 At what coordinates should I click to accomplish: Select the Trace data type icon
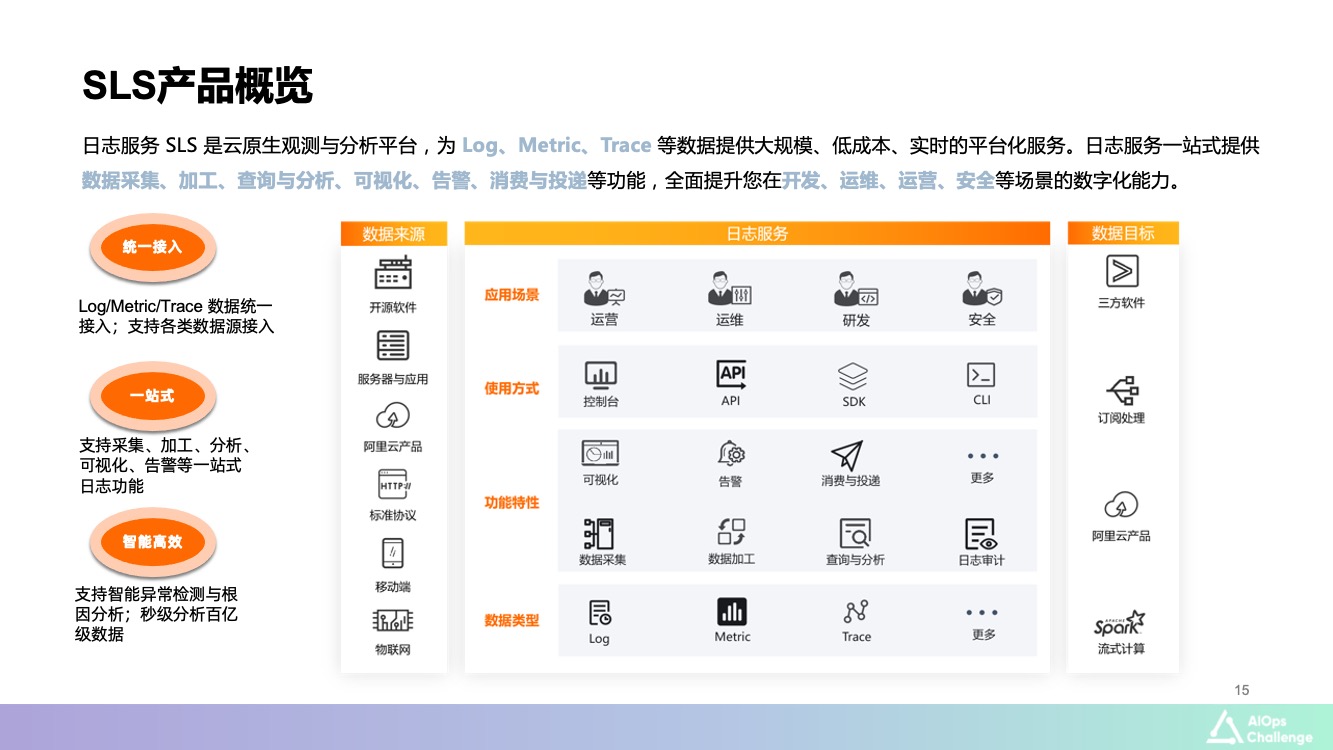point(856,611)
